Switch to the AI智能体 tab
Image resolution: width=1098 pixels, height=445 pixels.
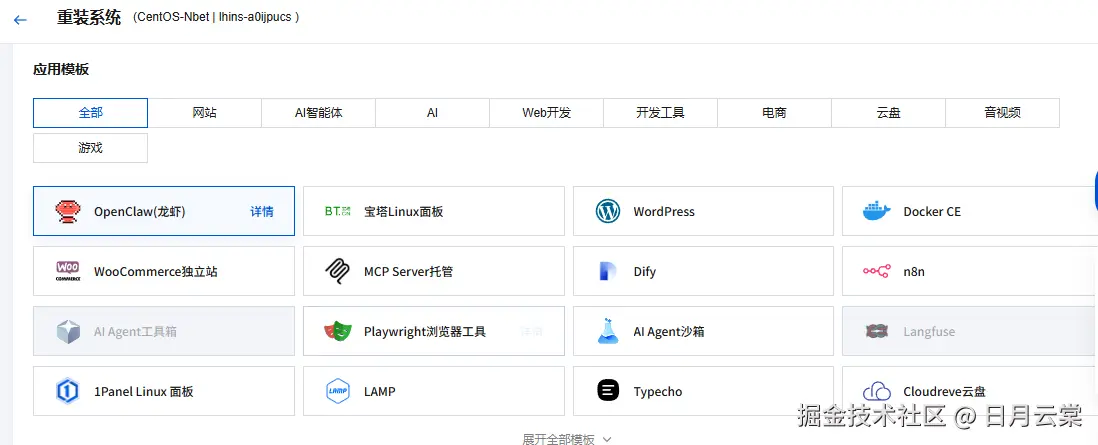click(x=319, y=113)
